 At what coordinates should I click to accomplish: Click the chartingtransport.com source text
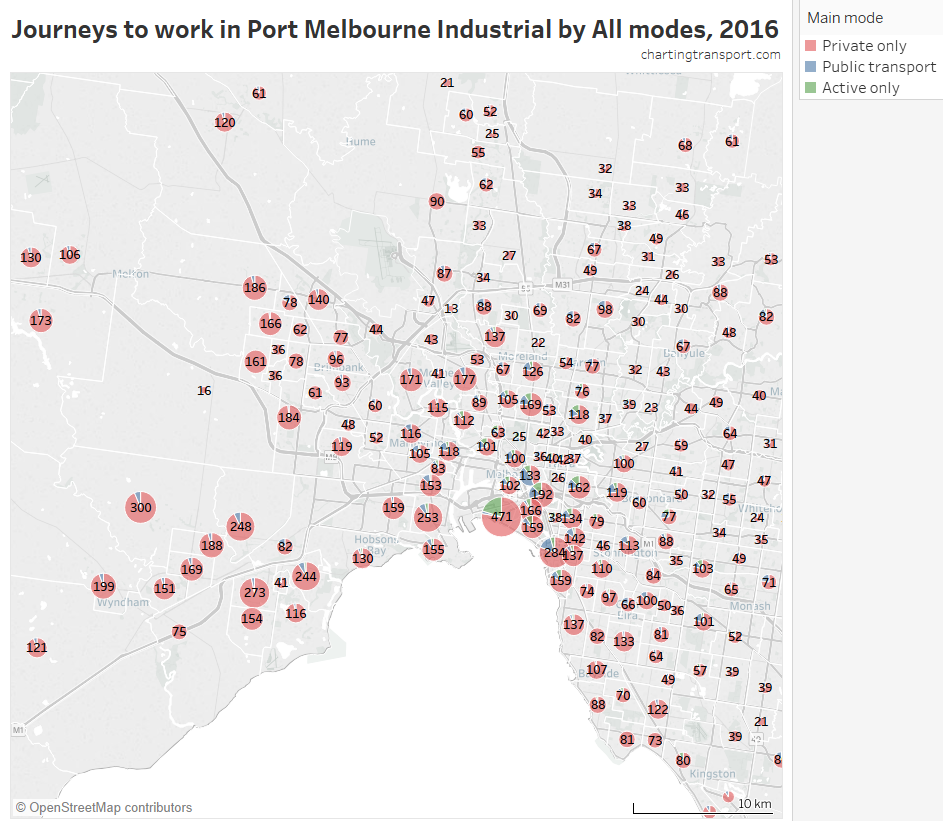pos(710,55)
